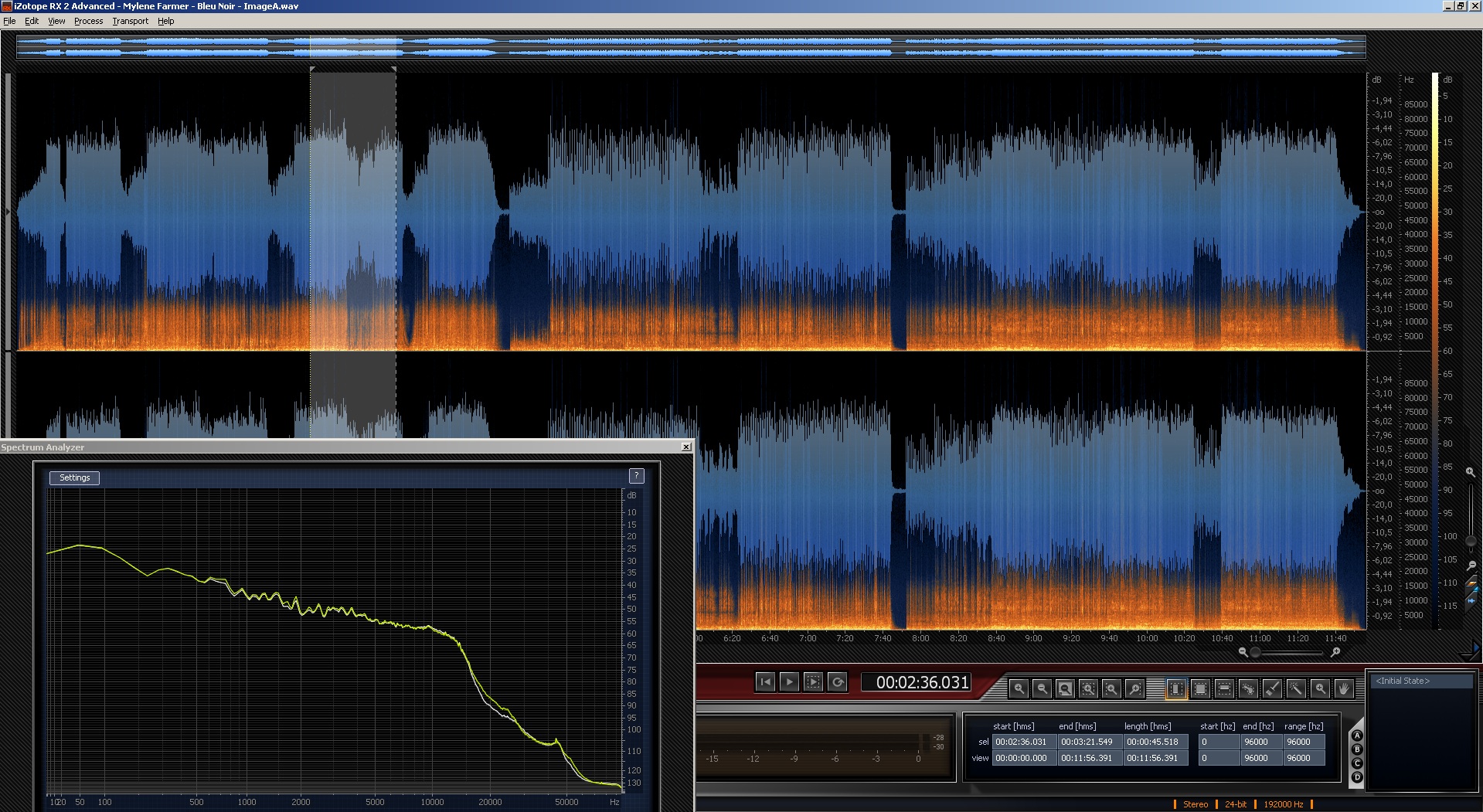
Task: Click the 192000 Hz sample rate indicator
Action: [1283, 804]
